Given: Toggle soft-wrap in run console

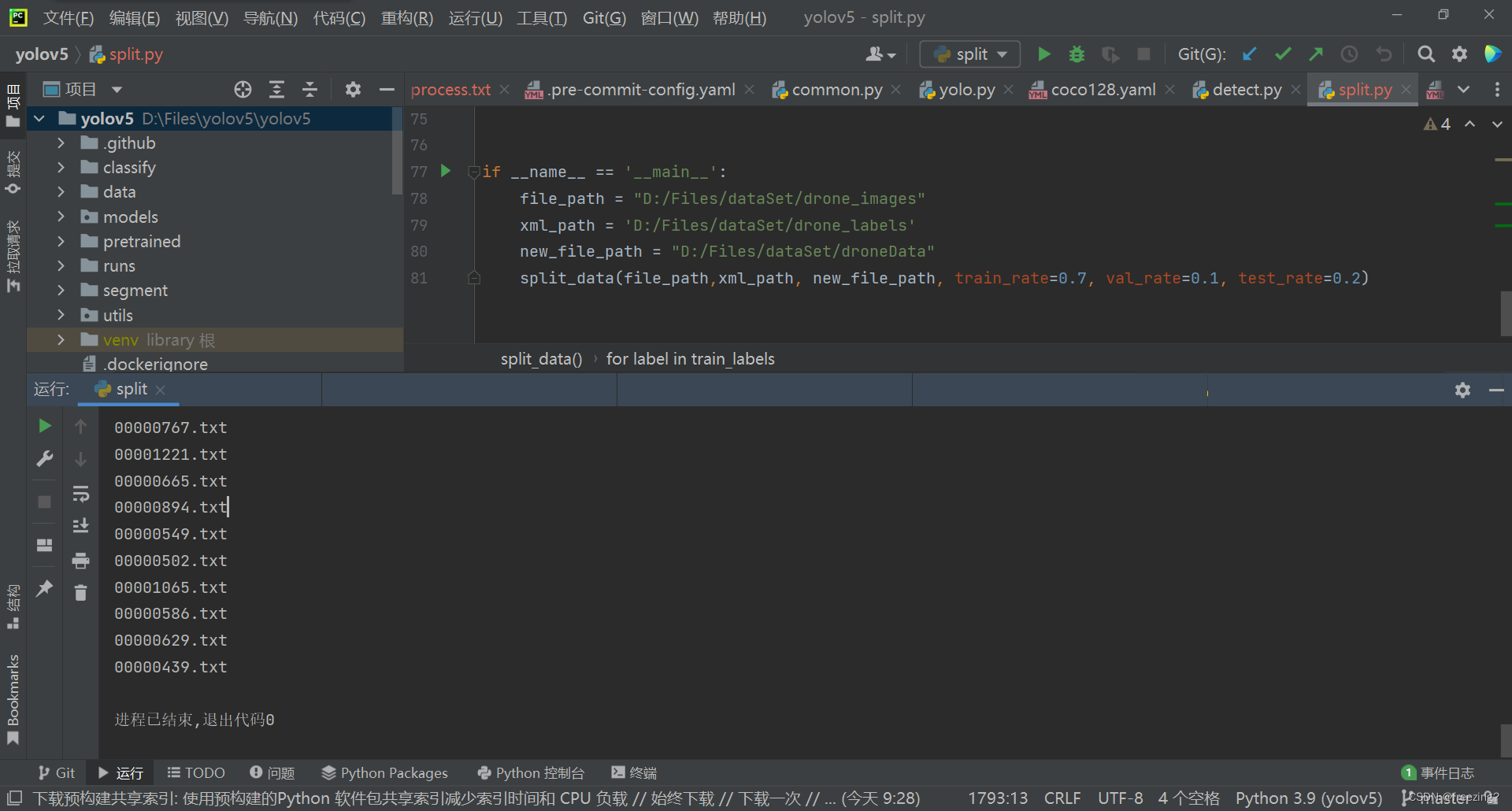Looking at the screenshot, I should click(80, 494).
